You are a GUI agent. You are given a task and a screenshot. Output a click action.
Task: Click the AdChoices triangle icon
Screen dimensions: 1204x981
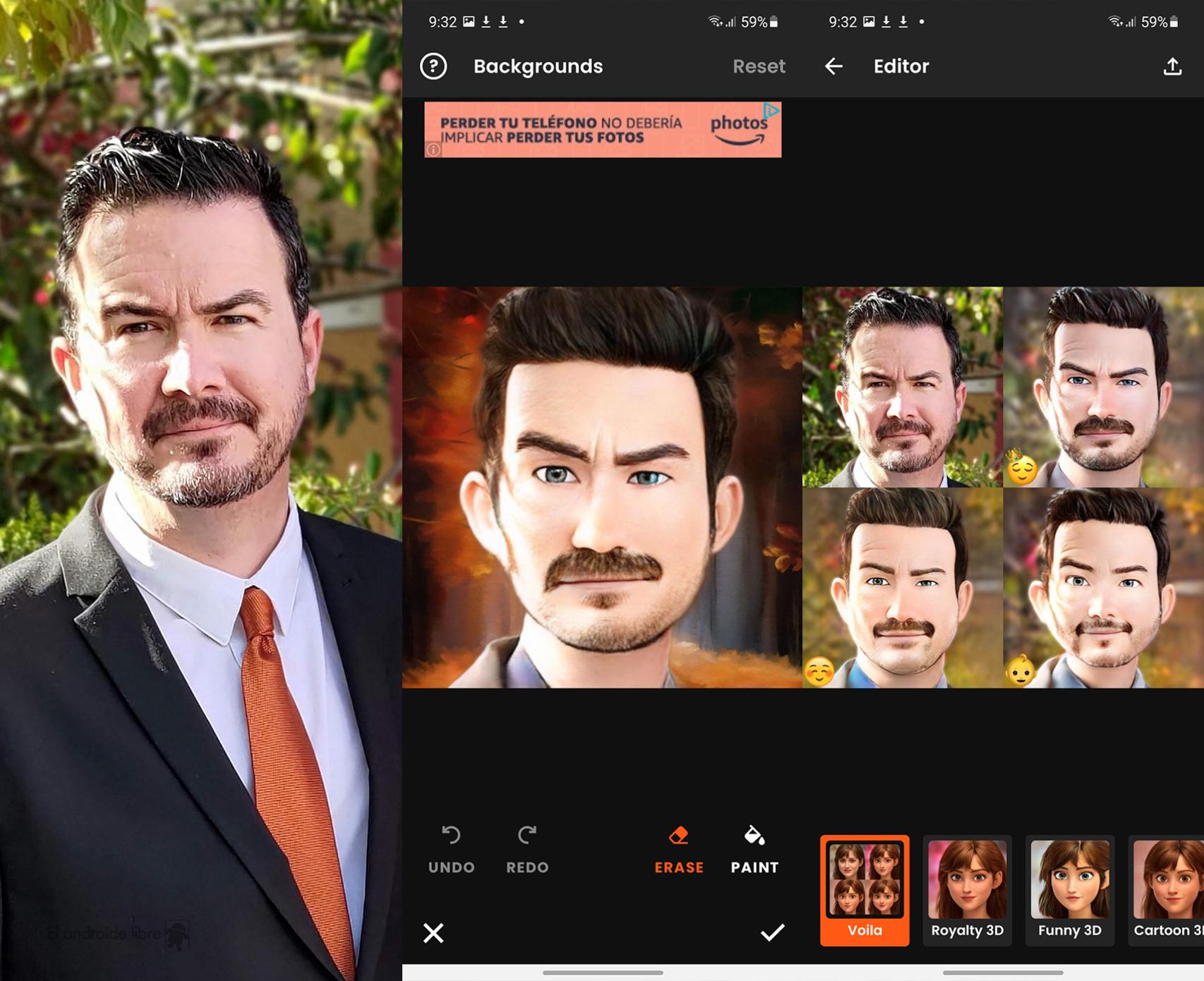(771, 111)
